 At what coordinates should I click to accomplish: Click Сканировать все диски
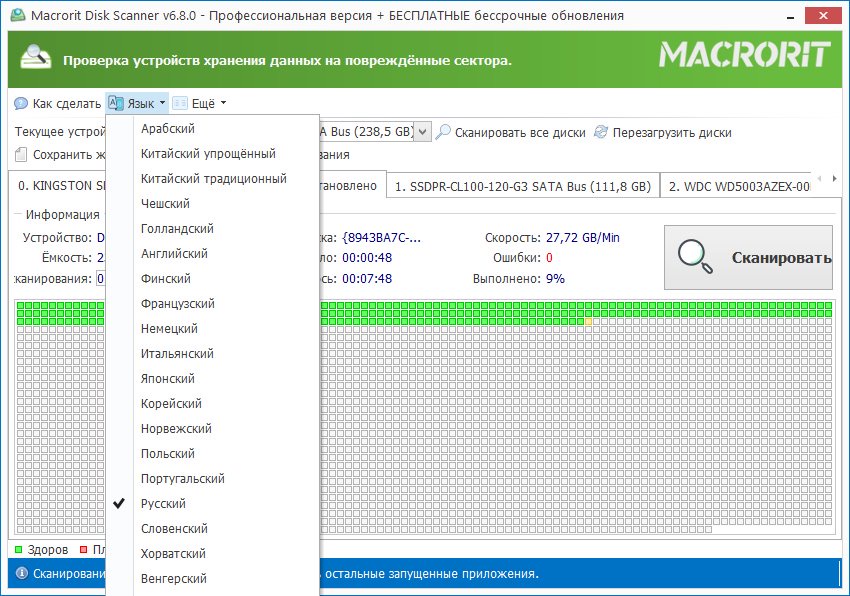[x=511, y=132]
